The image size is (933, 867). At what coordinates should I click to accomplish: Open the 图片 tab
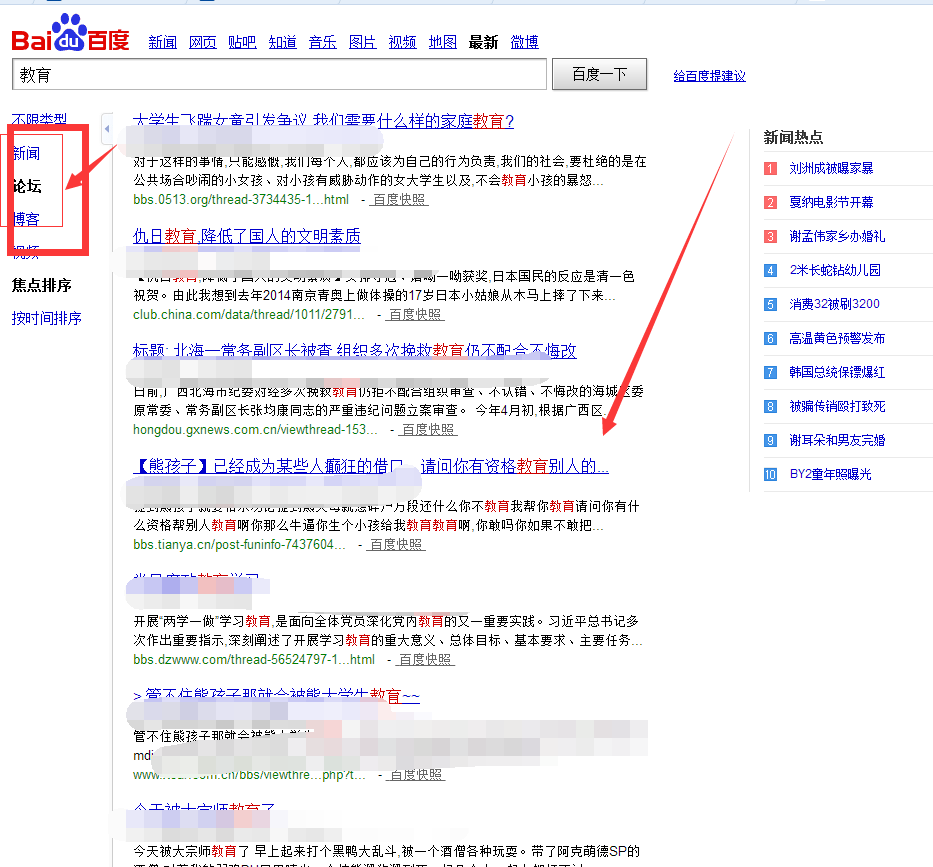click(362, 42)
